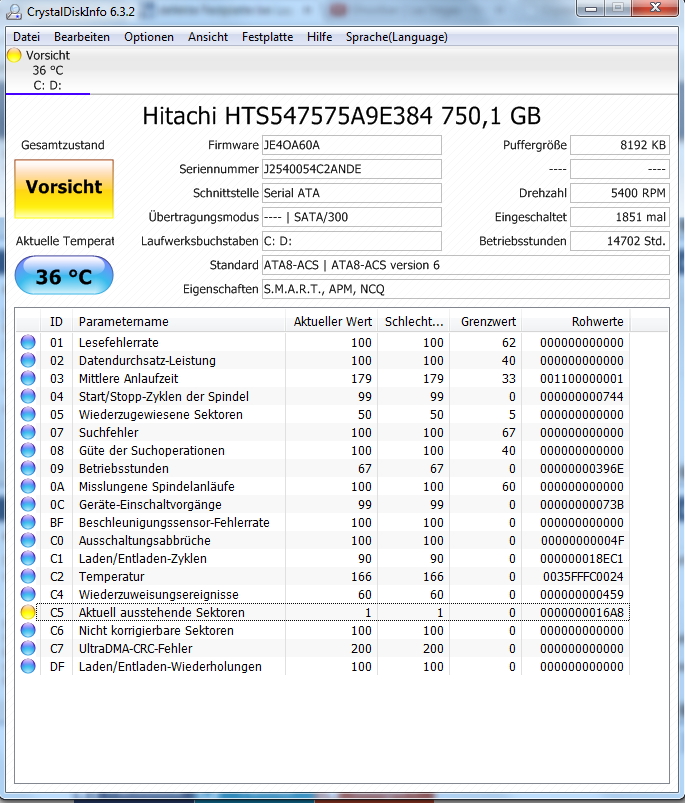Click raw value 0000000016A8

[x=582, y=612]
